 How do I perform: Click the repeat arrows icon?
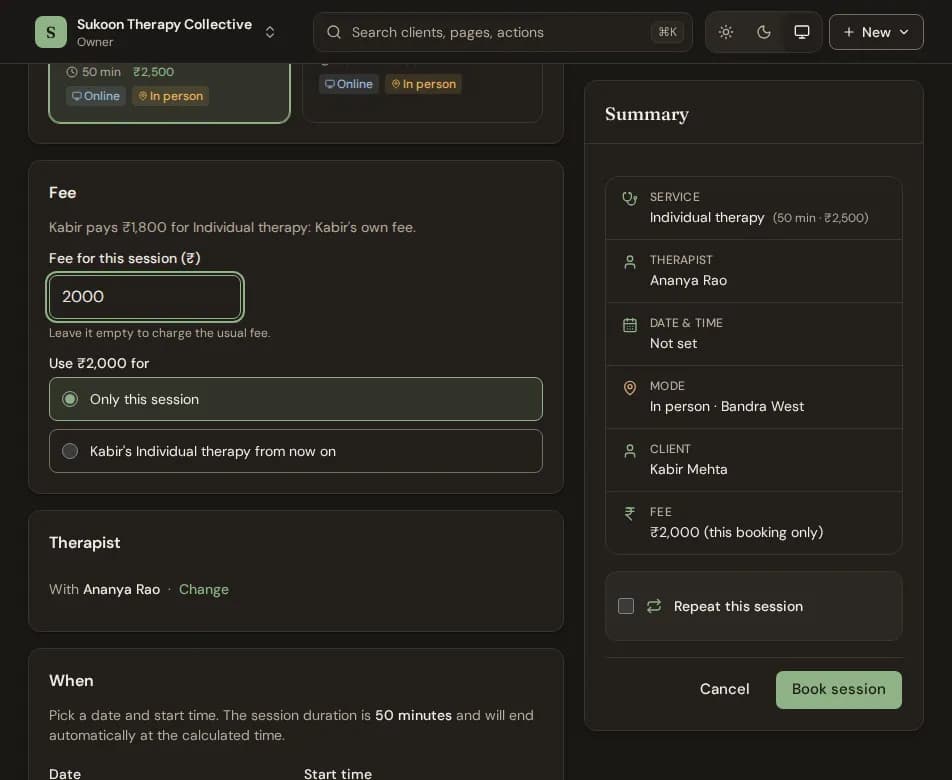click(654, 606)
